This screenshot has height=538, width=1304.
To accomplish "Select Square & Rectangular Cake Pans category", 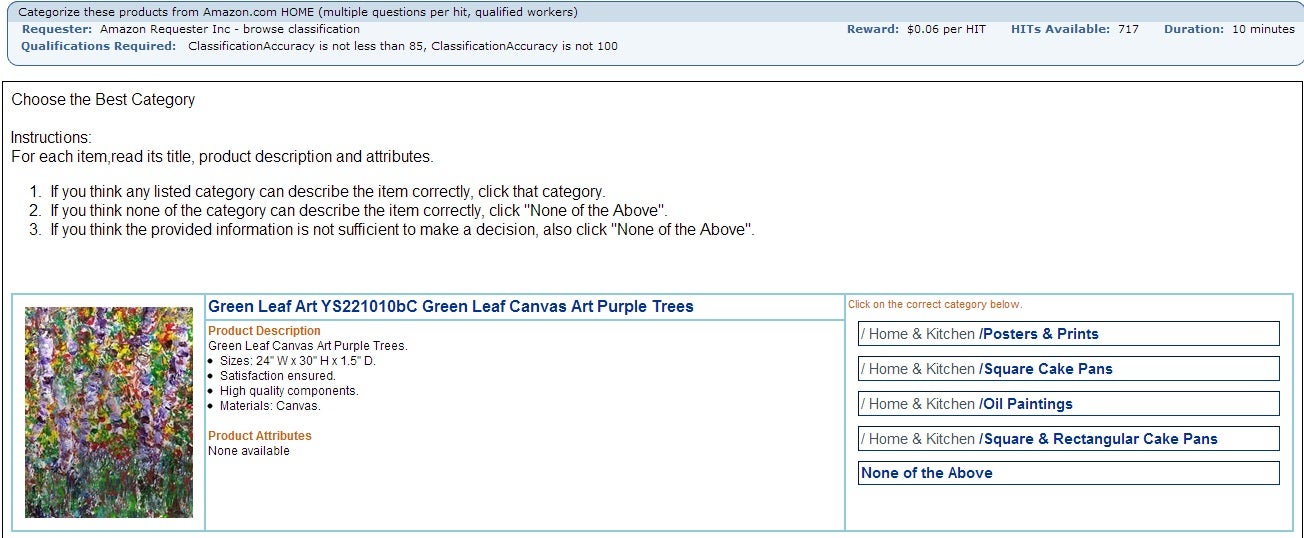I will [x=1068, y=439].
